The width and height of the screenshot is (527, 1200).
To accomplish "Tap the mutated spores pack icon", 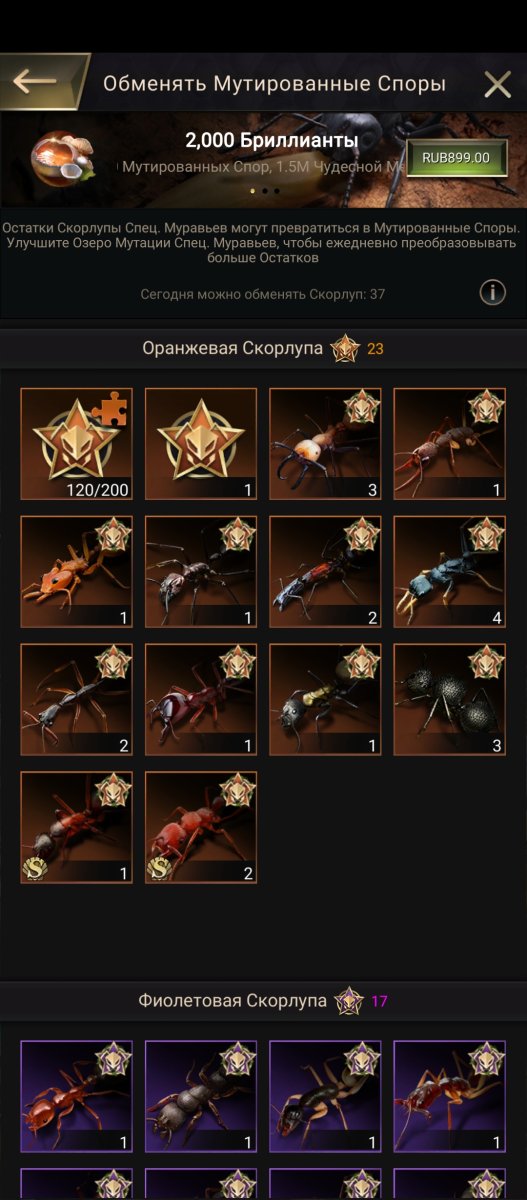I will [x=60, y=157].
